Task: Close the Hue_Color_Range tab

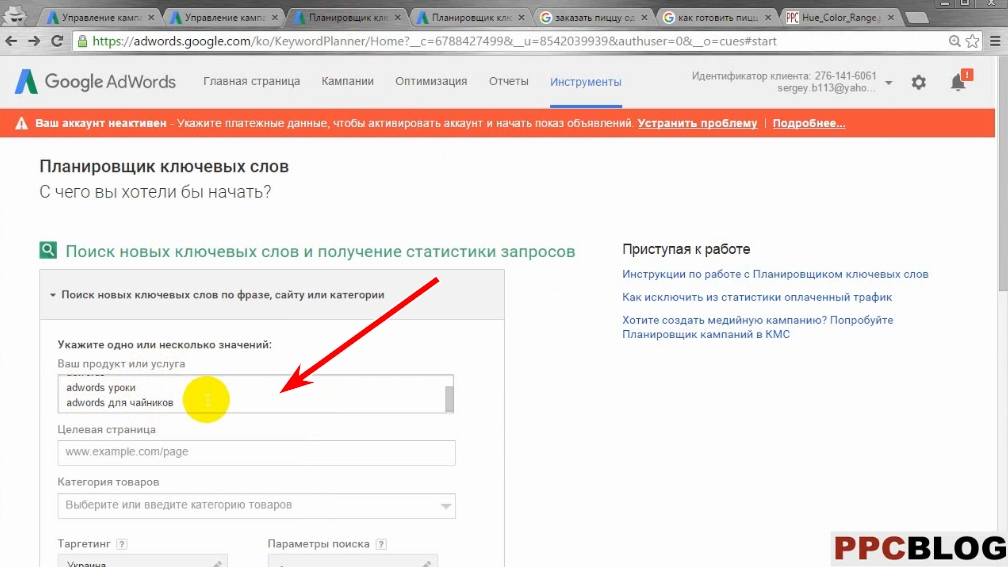Action: click(891, 17)
